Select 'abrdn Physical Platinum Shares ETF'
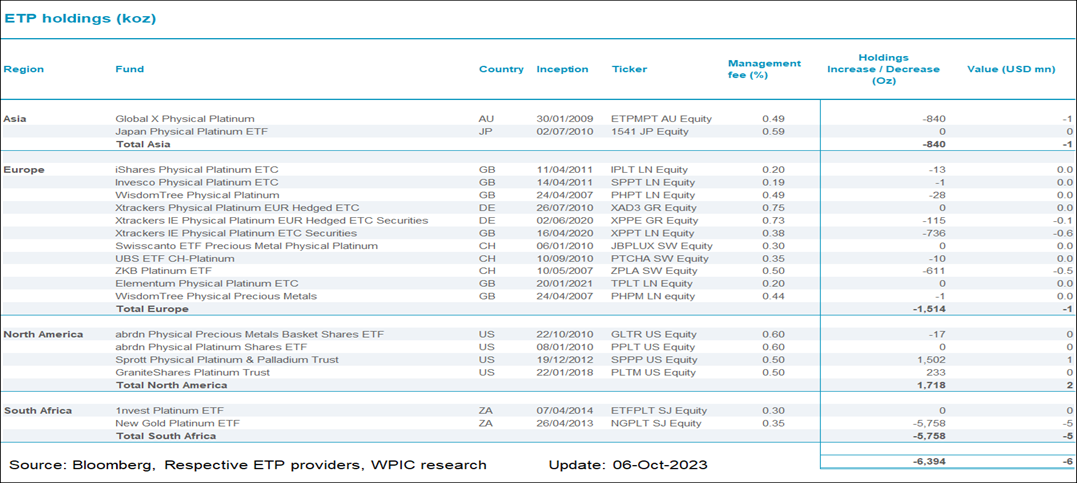 211,347
